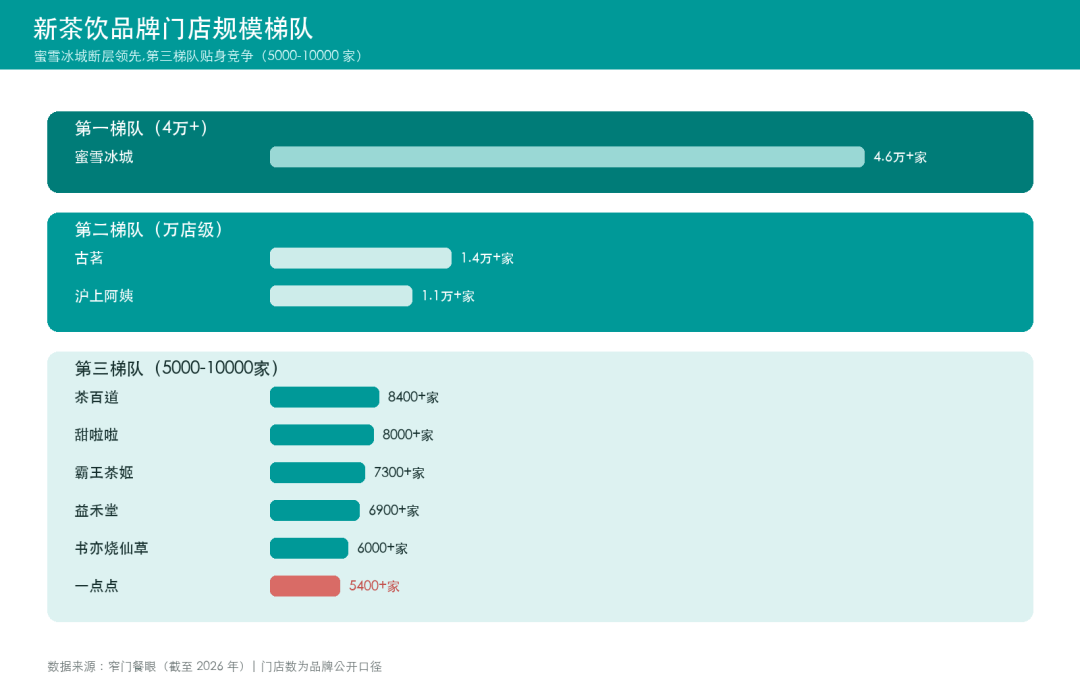Select the 第二梯队（万店级） heading
This screenshot has height=695, width=1080.
pos(149,229)
